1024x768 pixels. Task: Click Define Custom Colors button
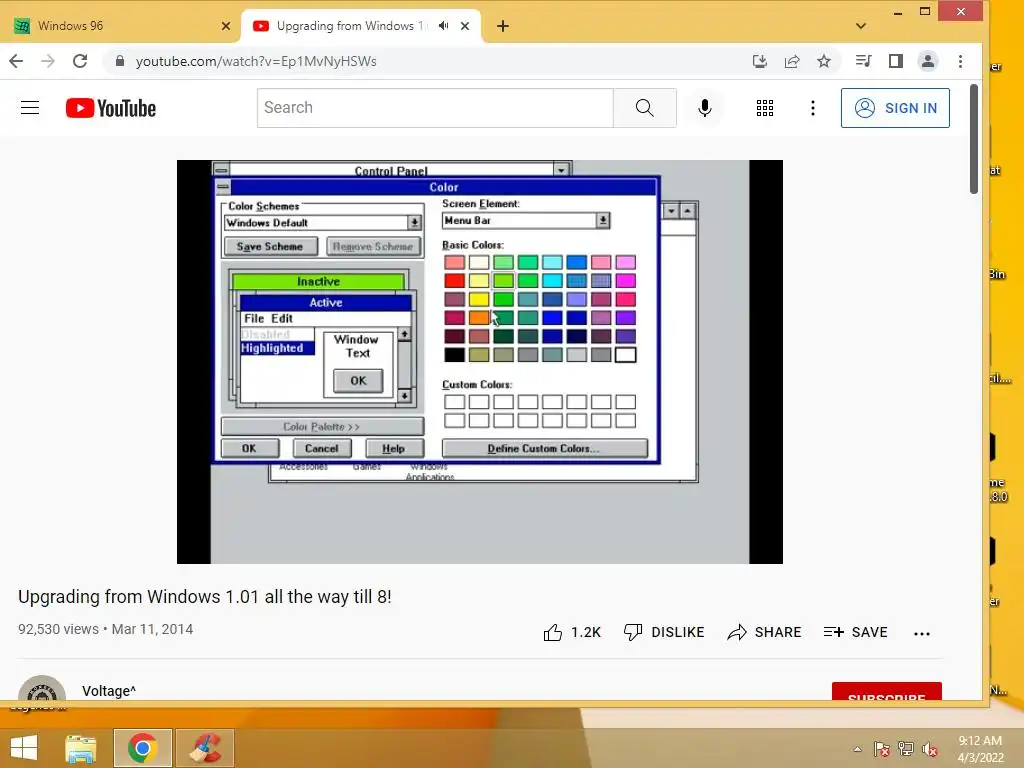click(x=545, y=448)
